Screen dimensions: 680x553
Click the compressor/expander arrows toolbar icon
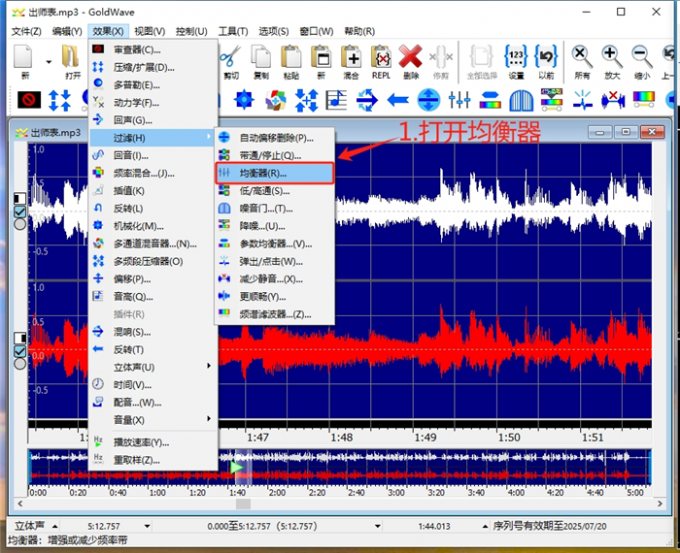[59, 100]
